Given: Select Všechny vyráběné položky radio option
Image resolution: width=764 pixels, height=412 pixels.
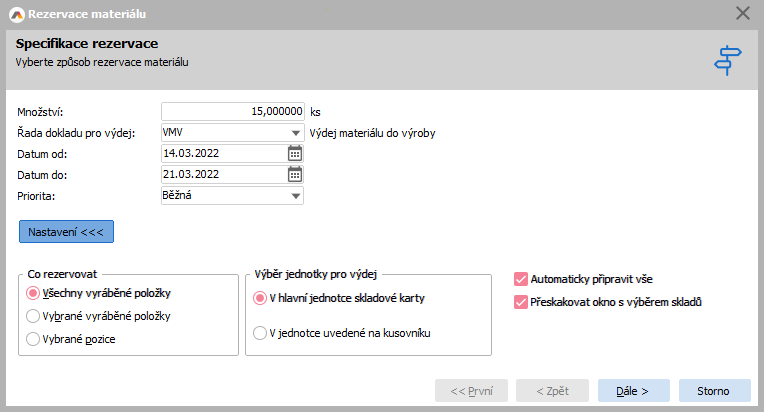Looking at the screenshot, I should [x=33, y=293].
